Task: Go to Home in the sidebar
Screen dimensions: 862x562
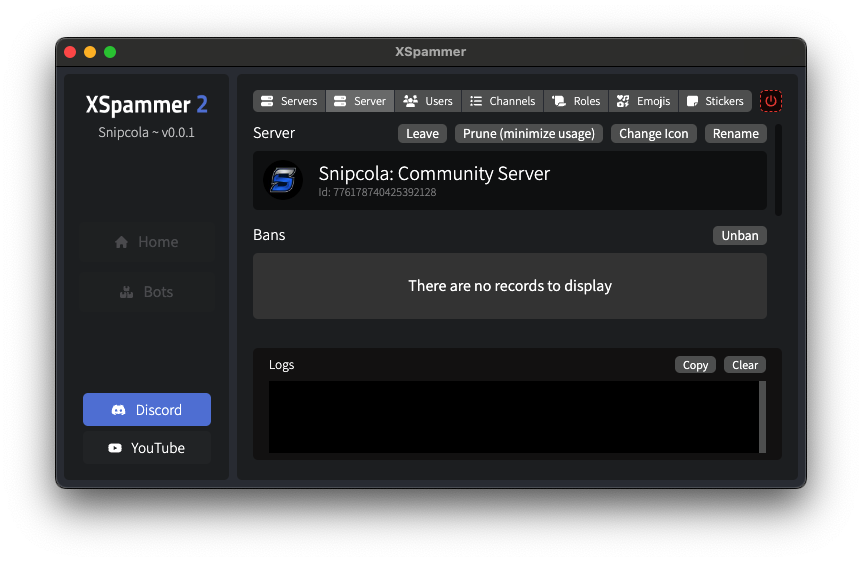Action: point(147,242)
